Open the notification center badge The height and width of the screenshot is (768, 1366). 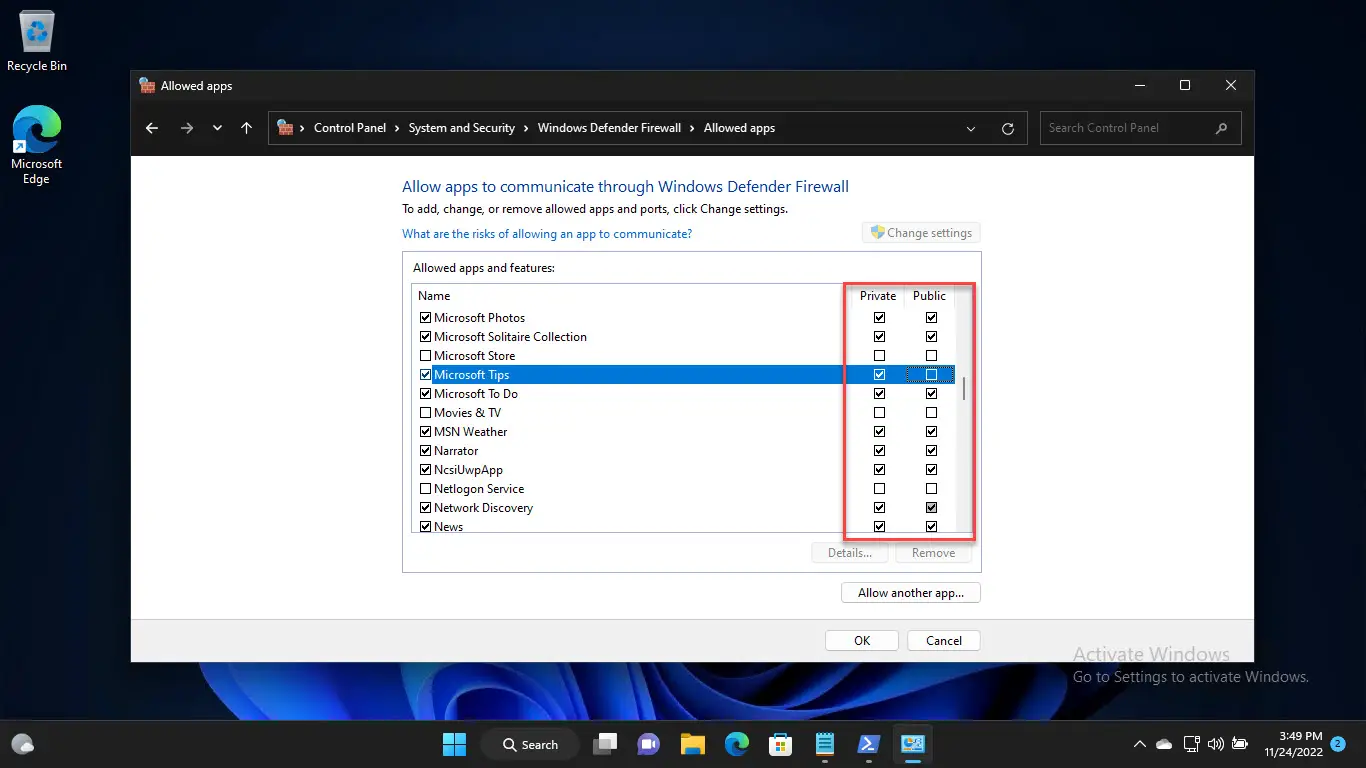click(x=1338, y=744)
